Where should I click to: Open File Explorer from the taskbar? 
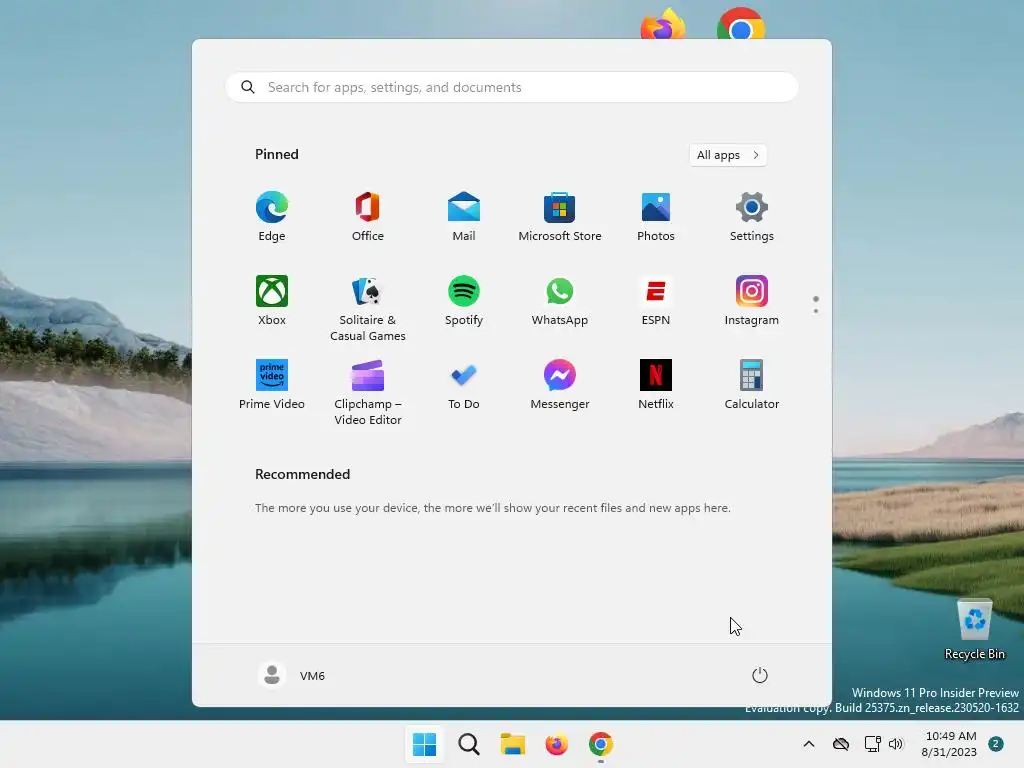tap(513, 744)
